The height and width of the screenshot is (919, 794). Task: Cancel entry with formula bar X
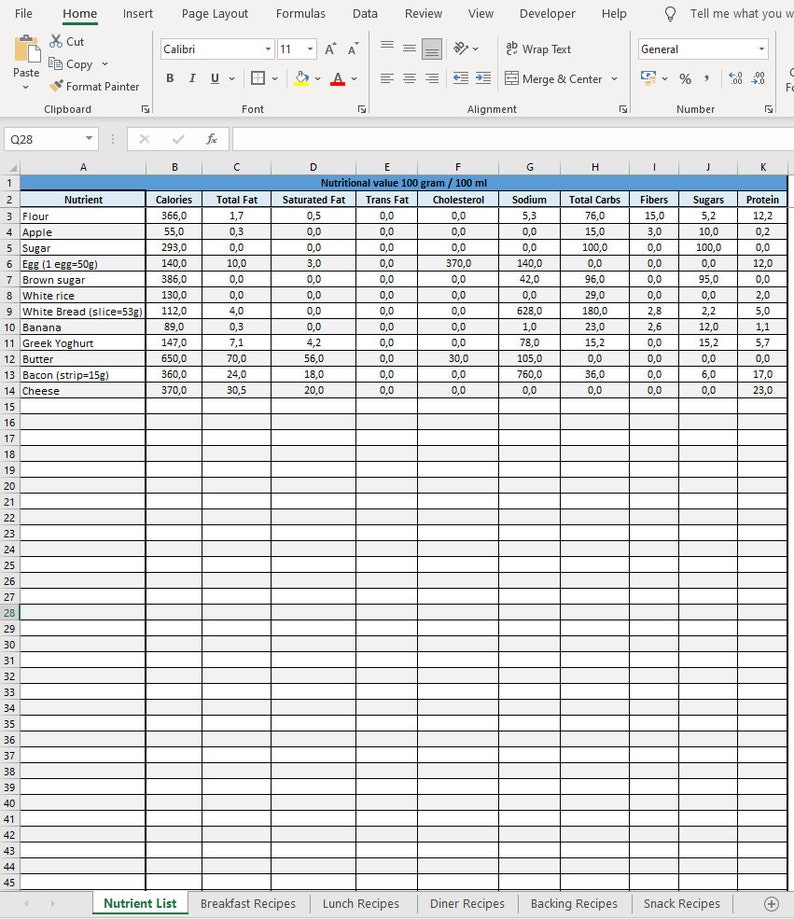(x=144, y=139)
